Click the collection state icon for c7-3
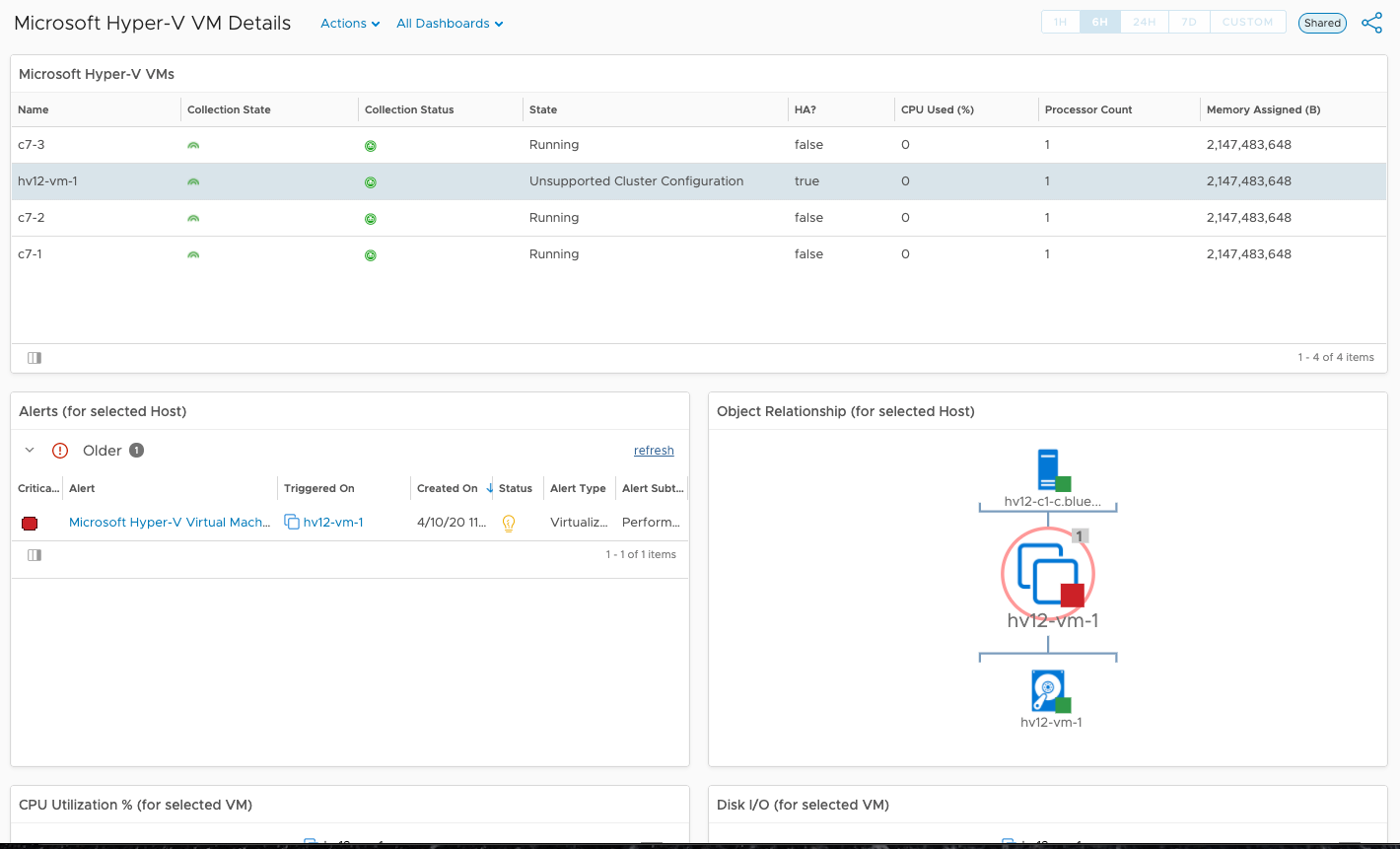Image resolution: width=1400 pixels, height=849 pixels. [x=193, y=145]
